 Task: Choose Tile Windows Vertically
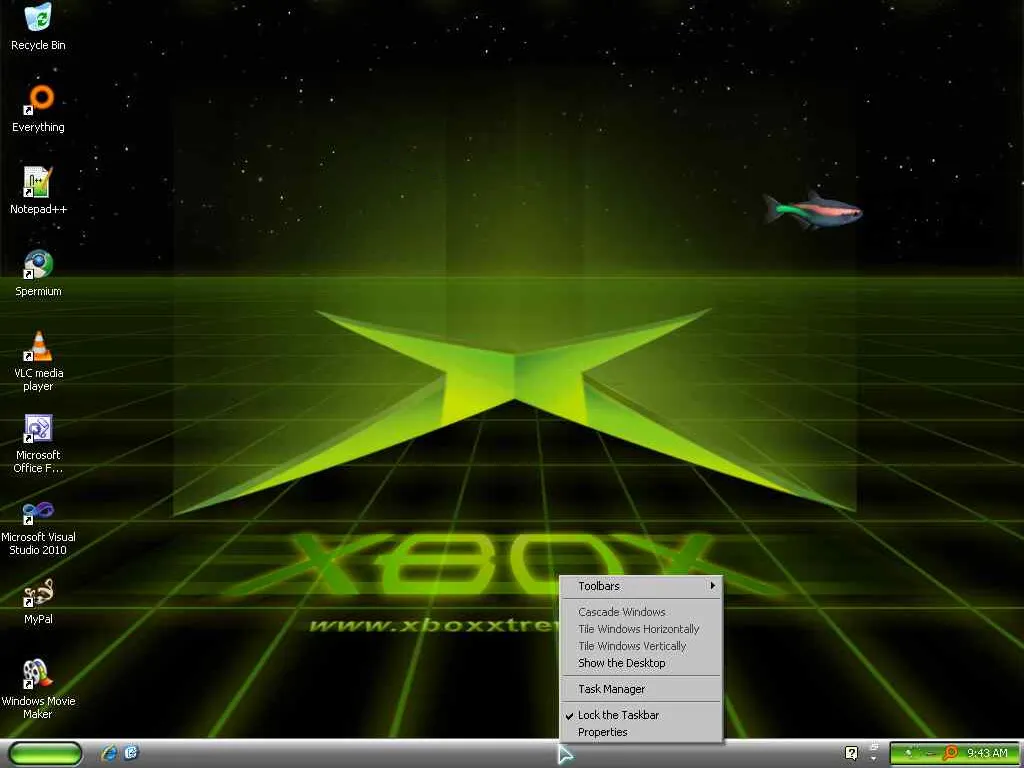(x=641, y=646)
